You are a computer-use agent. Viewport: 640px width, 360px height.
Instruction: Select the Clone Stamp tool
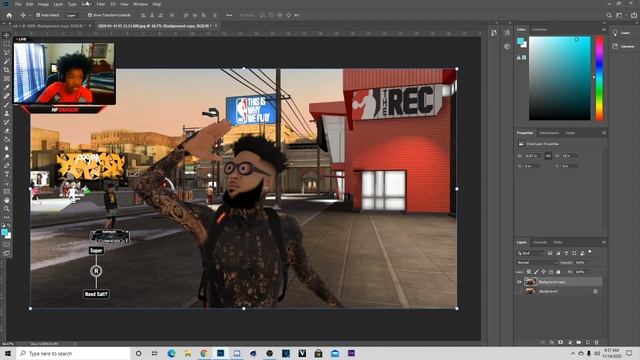tap(7, 113)
